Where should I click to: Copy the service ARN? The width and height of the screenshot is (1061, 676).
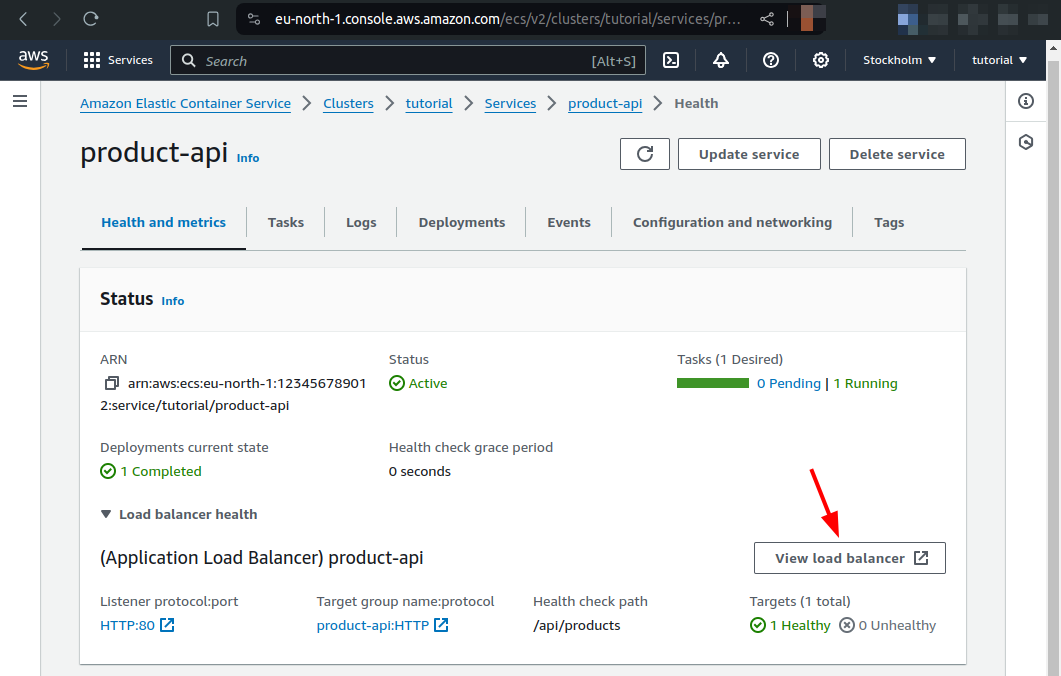(x=112, y=384)
